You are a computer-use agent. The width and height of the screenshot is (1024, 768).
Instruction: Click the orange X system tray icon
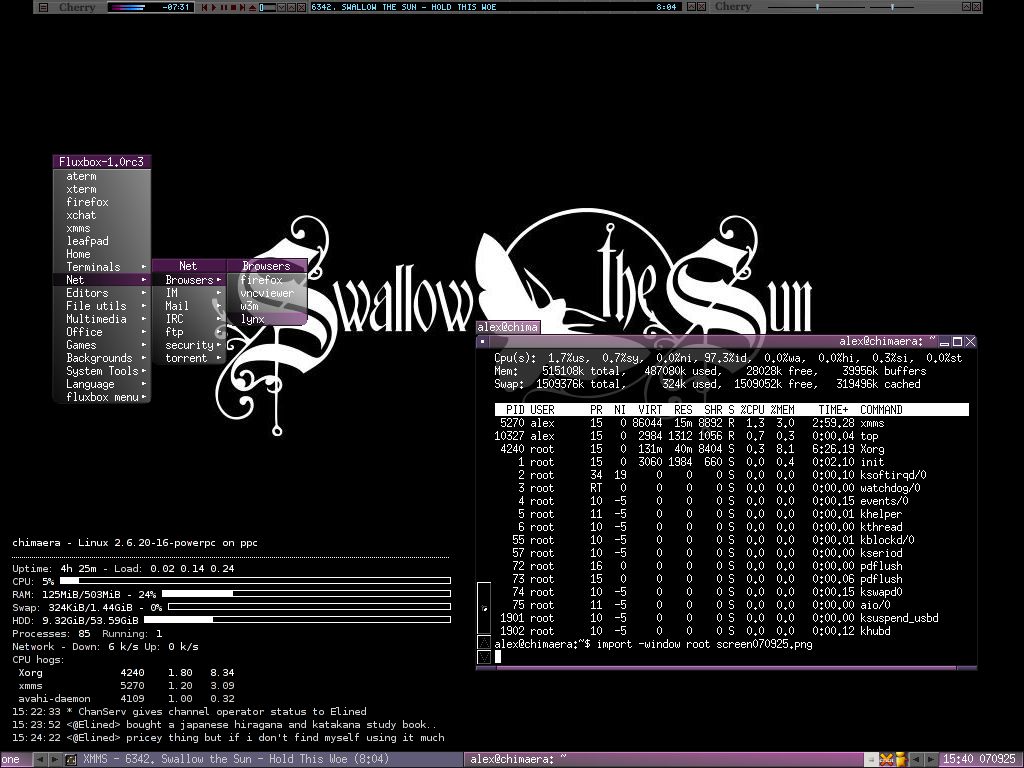point(886,760)
